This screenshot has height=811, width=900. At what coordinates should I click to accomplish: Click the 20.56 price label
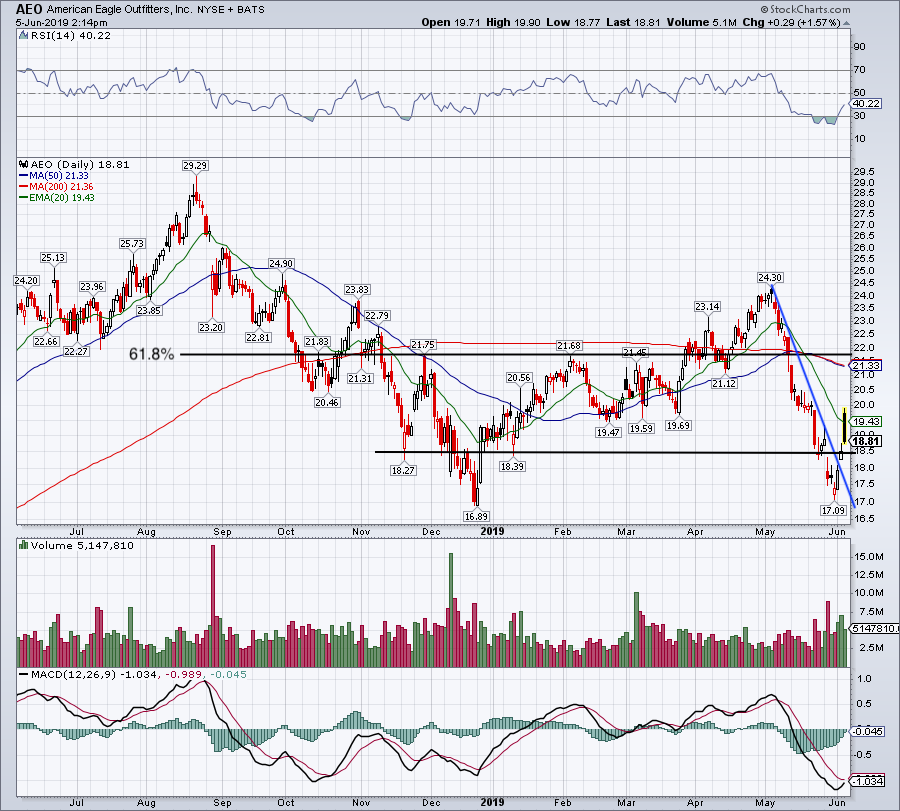click(519, 377)
